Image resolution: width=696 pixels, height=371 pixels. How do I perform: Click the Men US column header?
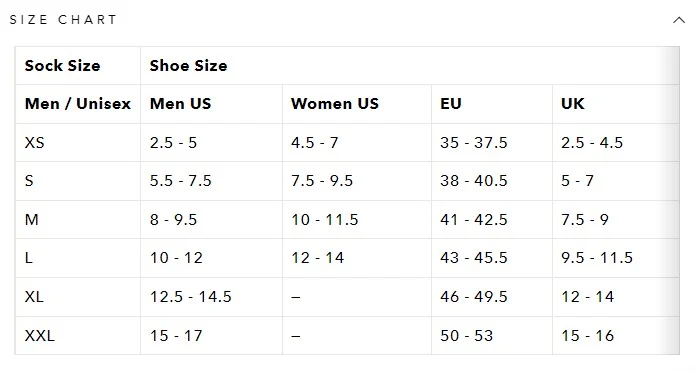pos(211,104)
